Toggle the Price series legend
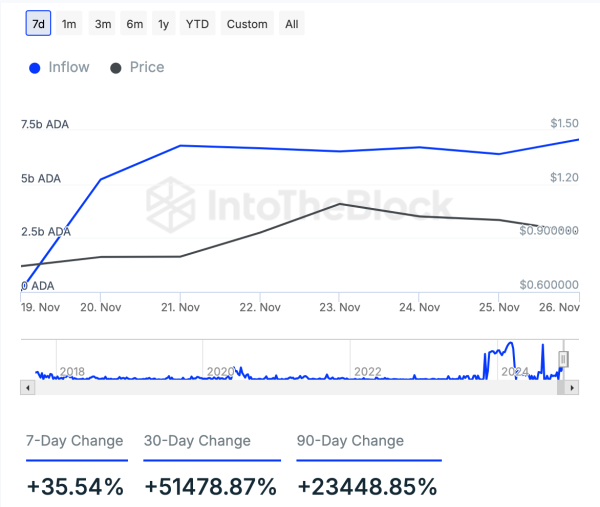Viewport: 600px width, 507px height. click(137, 67)
